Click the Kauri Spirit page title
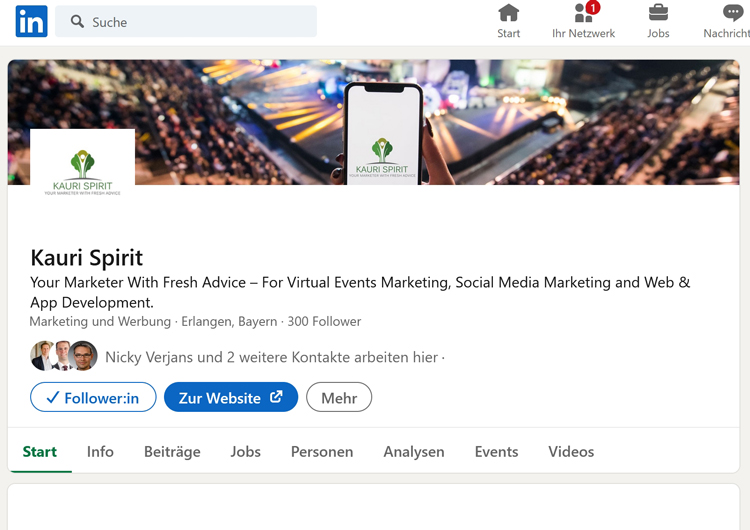The width and height of the screenshot is (750, 530). coord(87,257)
